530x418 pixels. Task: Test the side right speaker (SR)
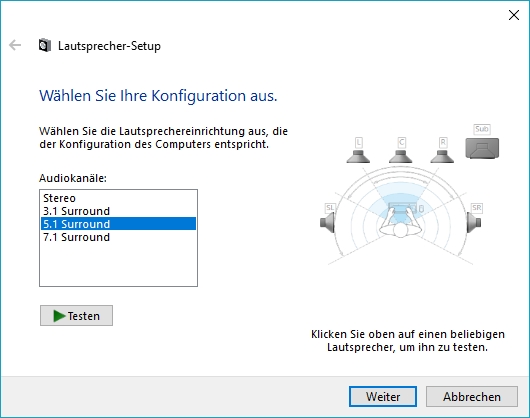[x=474, y=222]
